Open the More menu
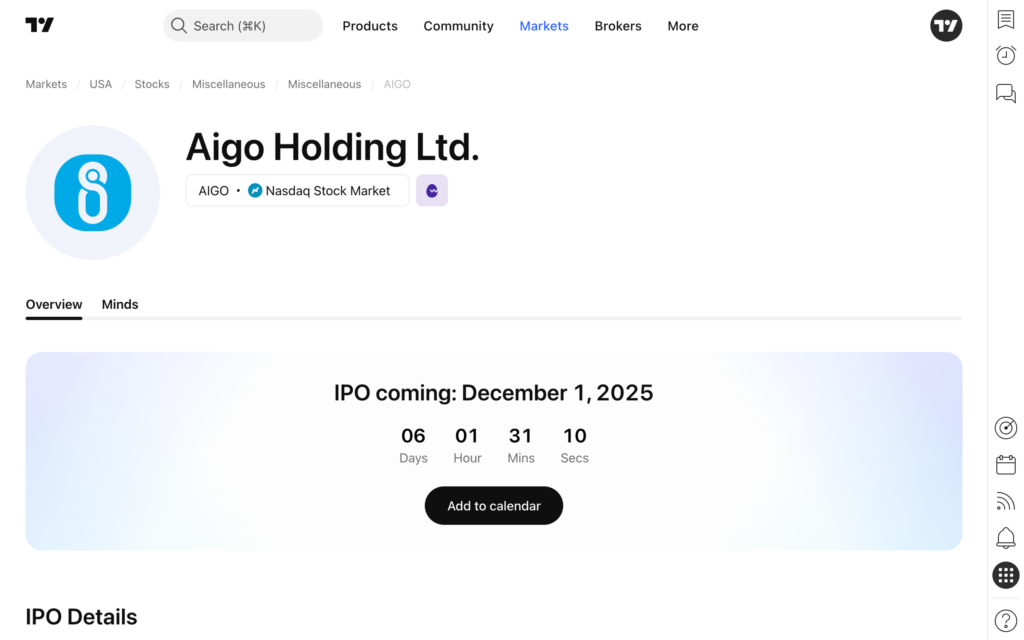Screen dimensions: 1024x640 coord(683,26)
